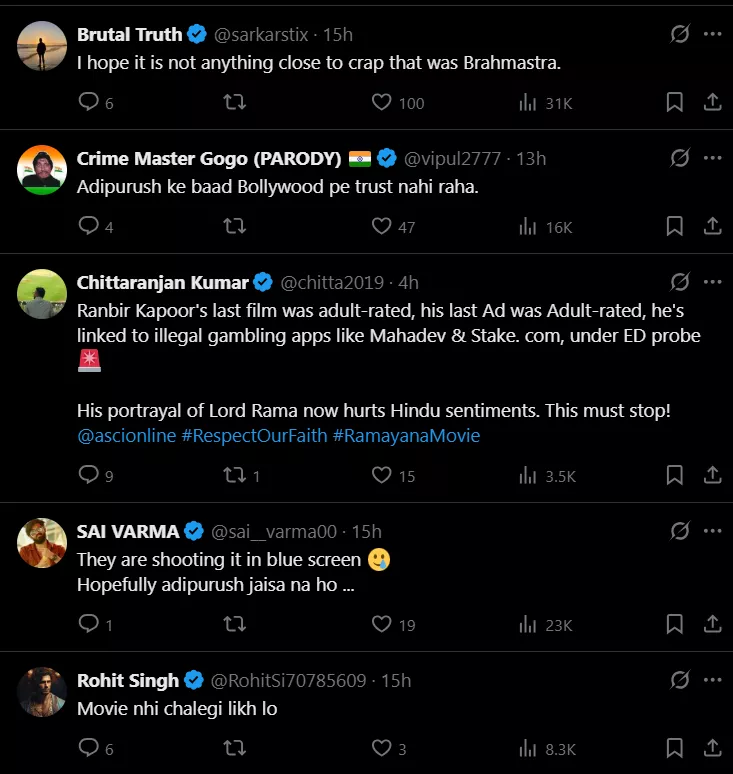
Task: Expand three-dot menu on Rohit Singh's tweet
Action: (x=712, y=680)
